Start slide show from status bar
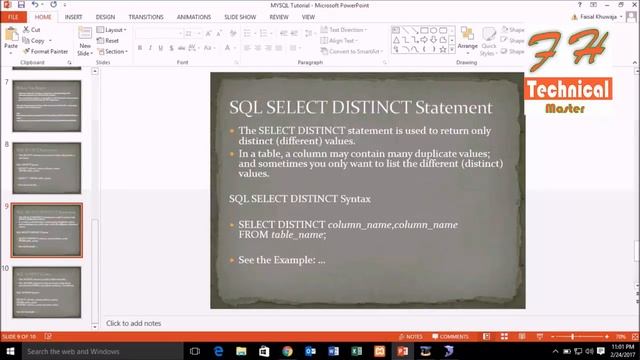Image resolution: width=640 pixels, height=360 pixels. 540,336
